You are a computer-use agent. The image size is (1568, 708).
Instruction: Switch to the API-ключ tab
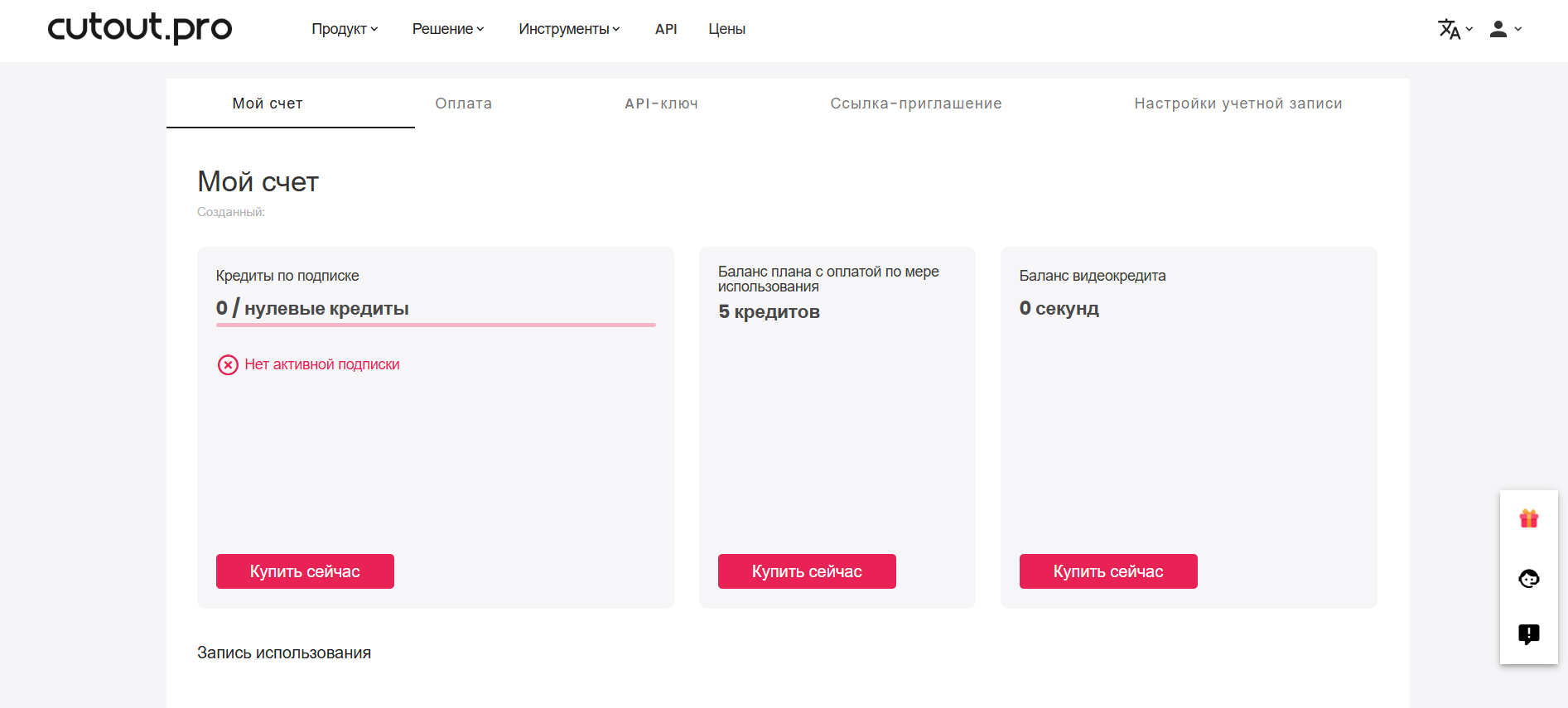(661, 104)
